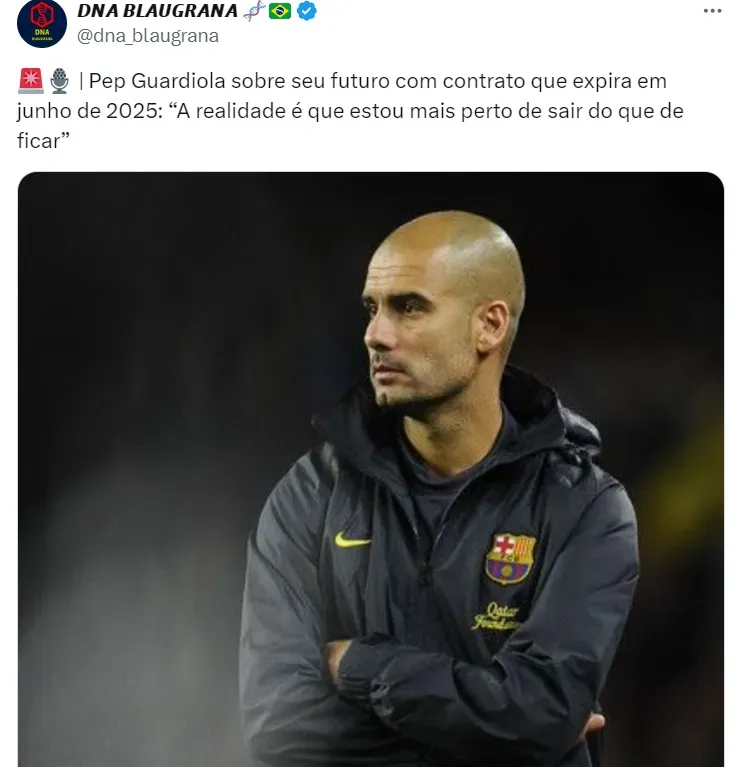Image resolution: width=735 pixels, height=767 pixels.
Task: Click the words "Pep Guardiola" in tweet text
Action: pos(157,81)
